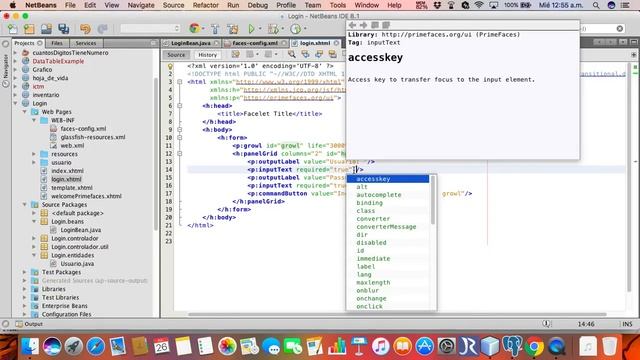Open the Tools menu
Viewport: 640px width, 360px height.
click(x=338, y=5)
